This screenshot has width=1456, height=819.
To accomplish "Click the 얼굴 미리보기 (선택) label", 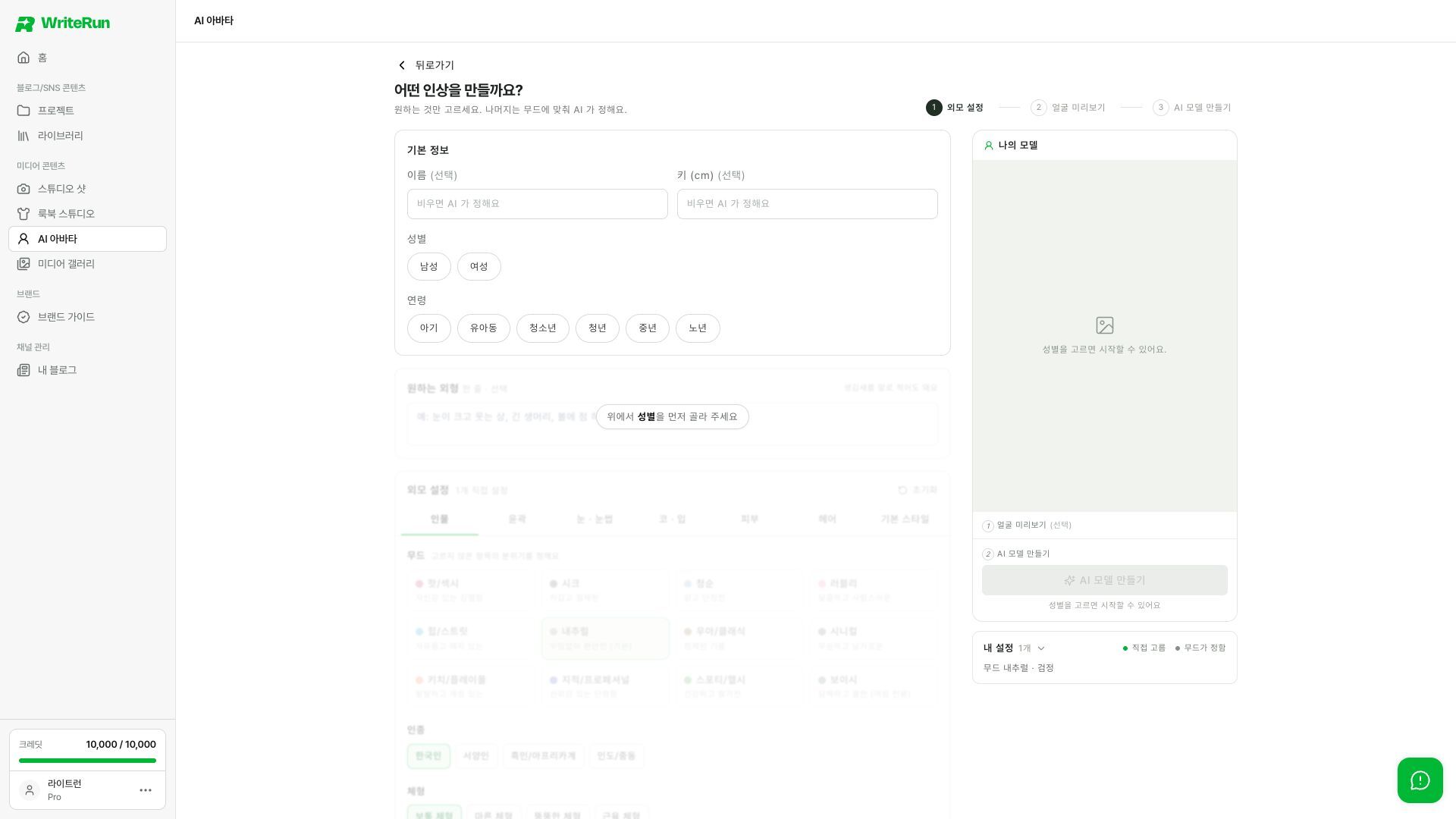I will 1034,526.
